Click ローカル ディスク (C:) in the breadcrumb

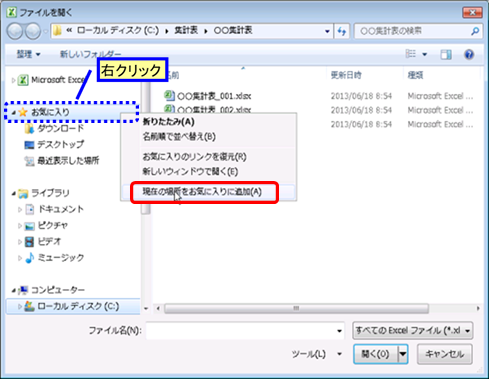[118, 31]
